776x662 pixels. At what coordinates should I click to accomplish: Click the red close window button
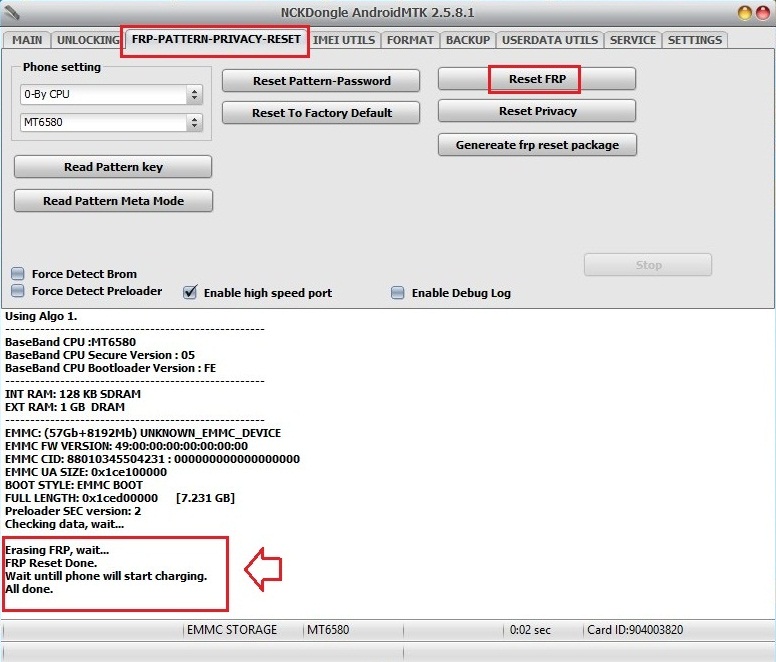[x=763, y=13]
